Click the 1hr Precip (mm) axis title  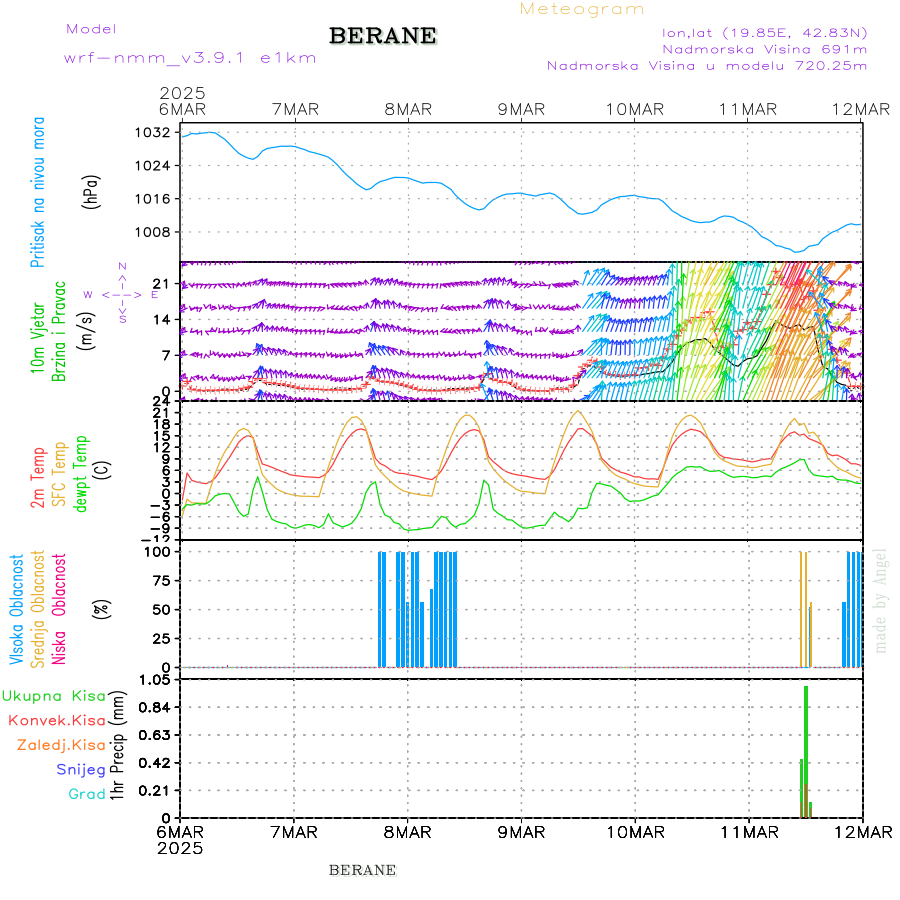(117, 744)
